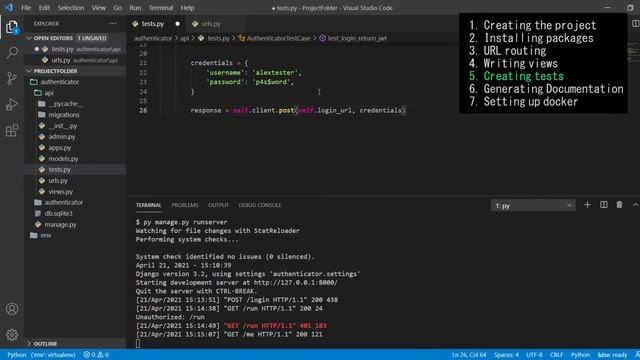The width and height of the screenshot is (640, 360).
Task: Open the Extensions view
Action: (x=12, y=131)
